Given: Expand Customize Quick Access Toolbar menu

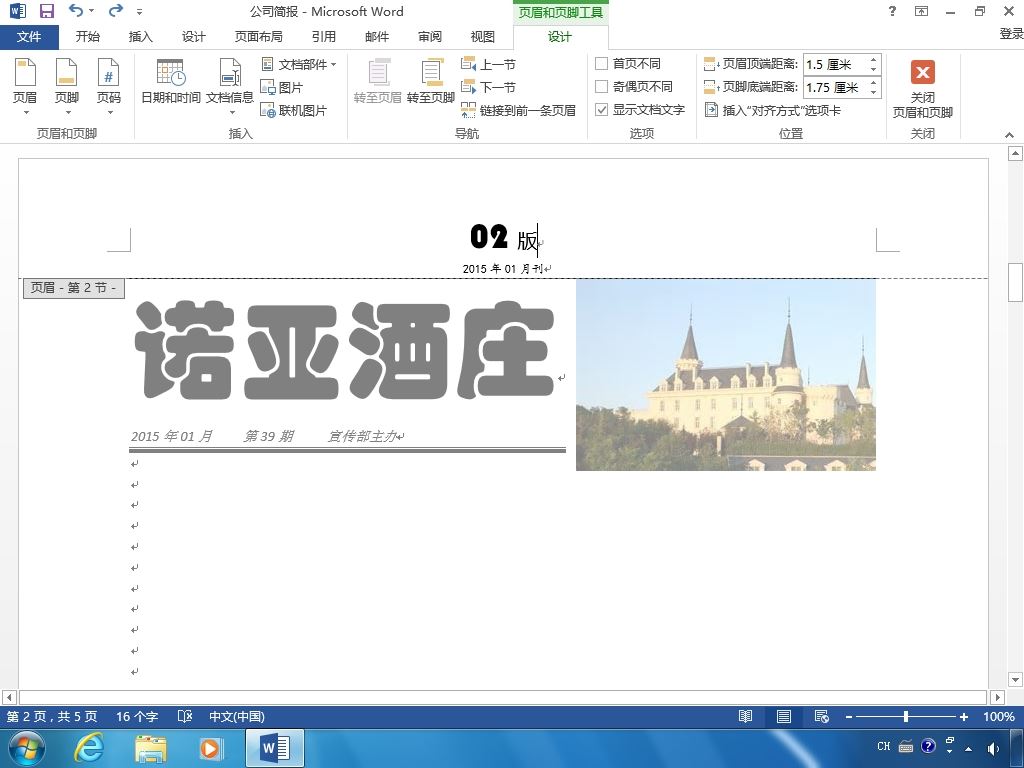Looking at the screenshot, I should point(139,12).
